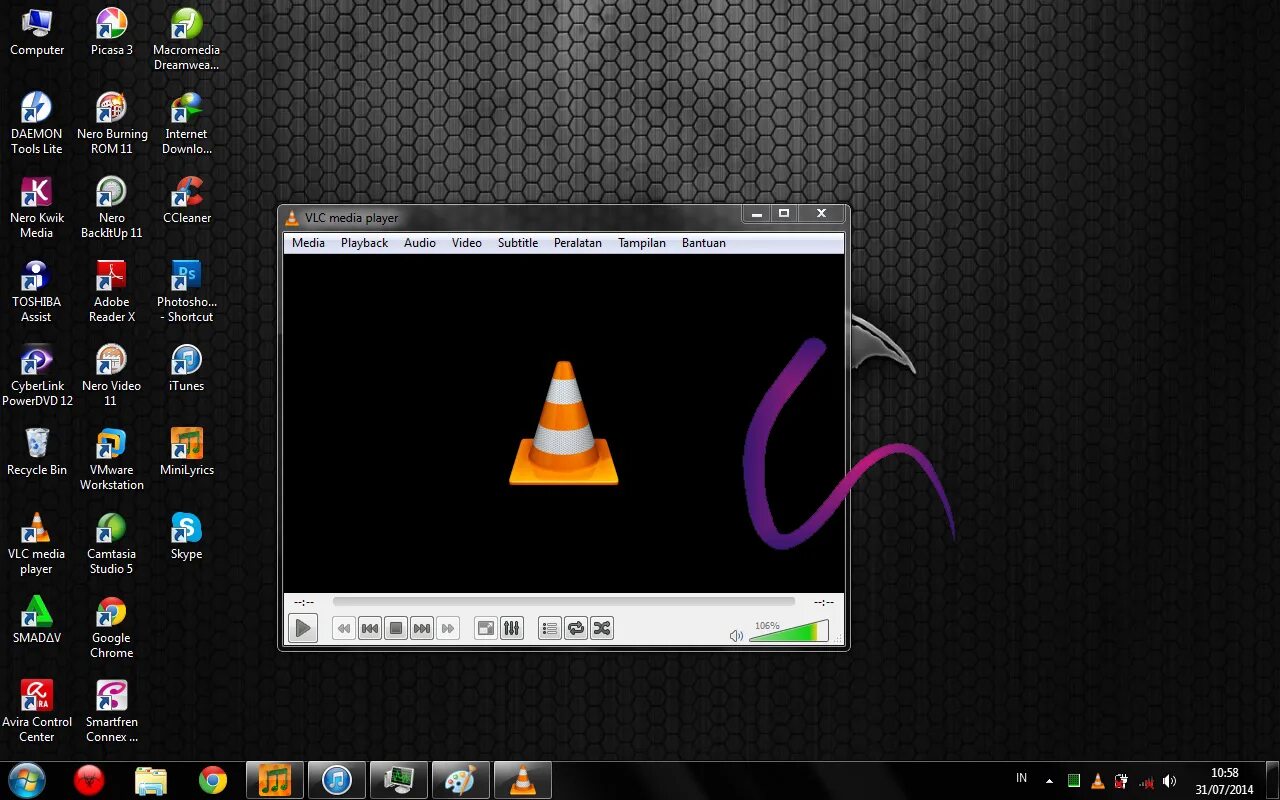Select Avira Control Center icon
This screenshot has height=800, width=1280.
pos(37,712)
